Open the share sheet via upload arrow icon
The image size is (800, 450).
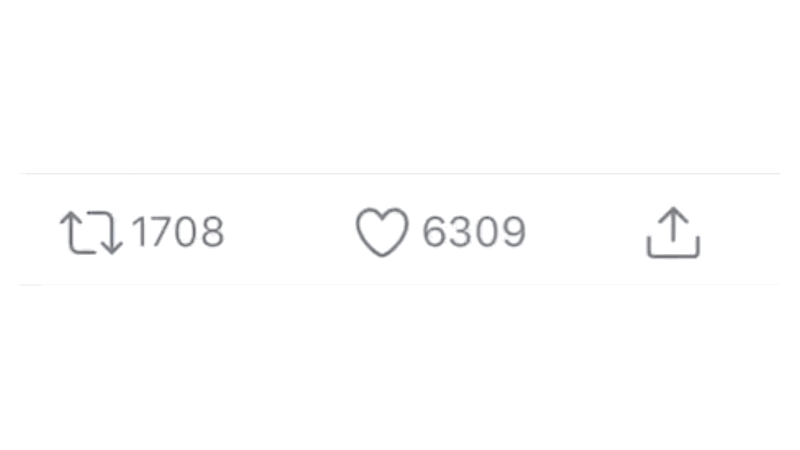(x=673, y=232)
